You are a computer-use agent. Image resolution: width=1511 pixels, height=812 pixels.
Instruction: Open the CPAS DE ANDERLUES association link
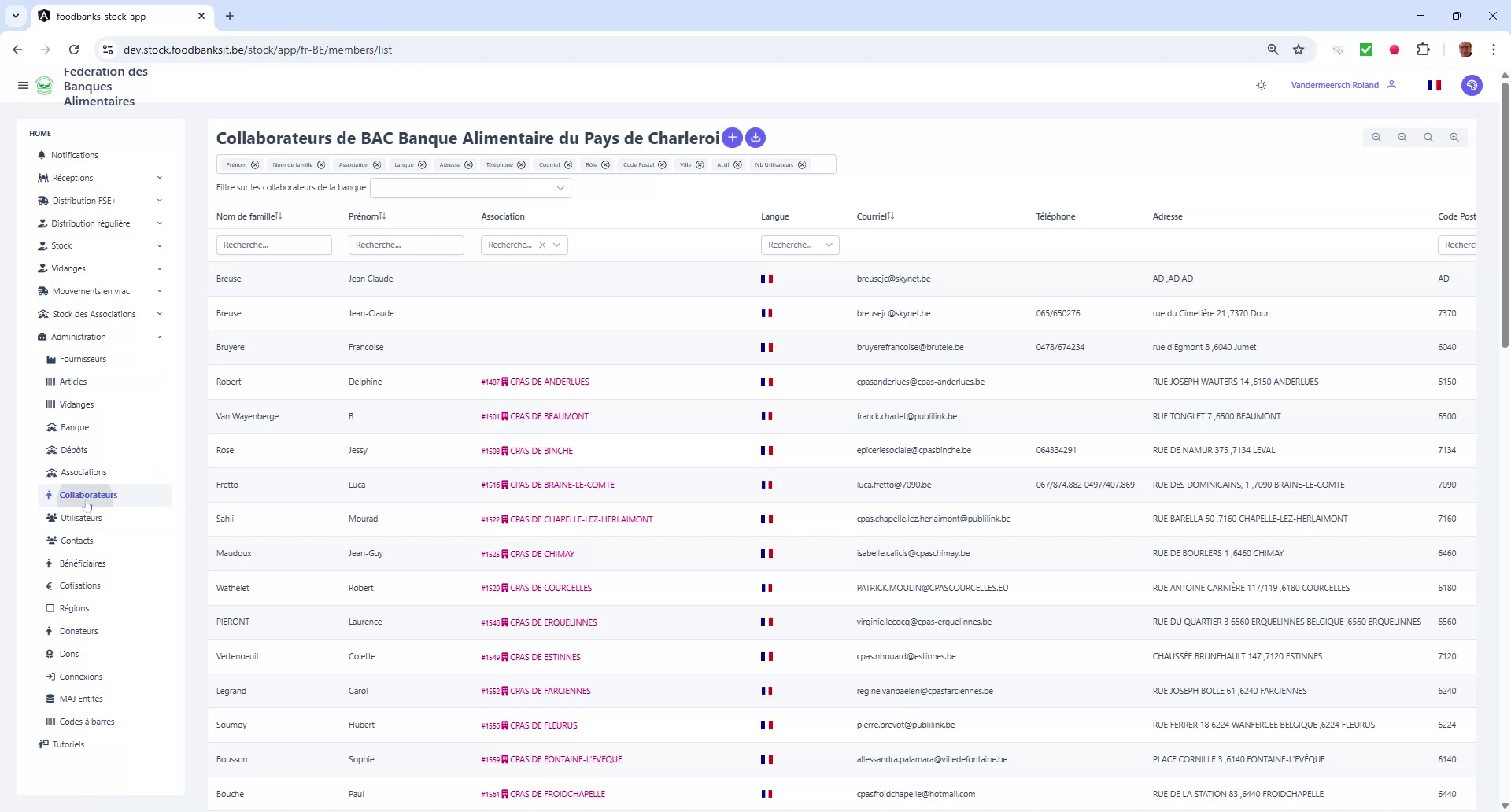click(549, 382)
